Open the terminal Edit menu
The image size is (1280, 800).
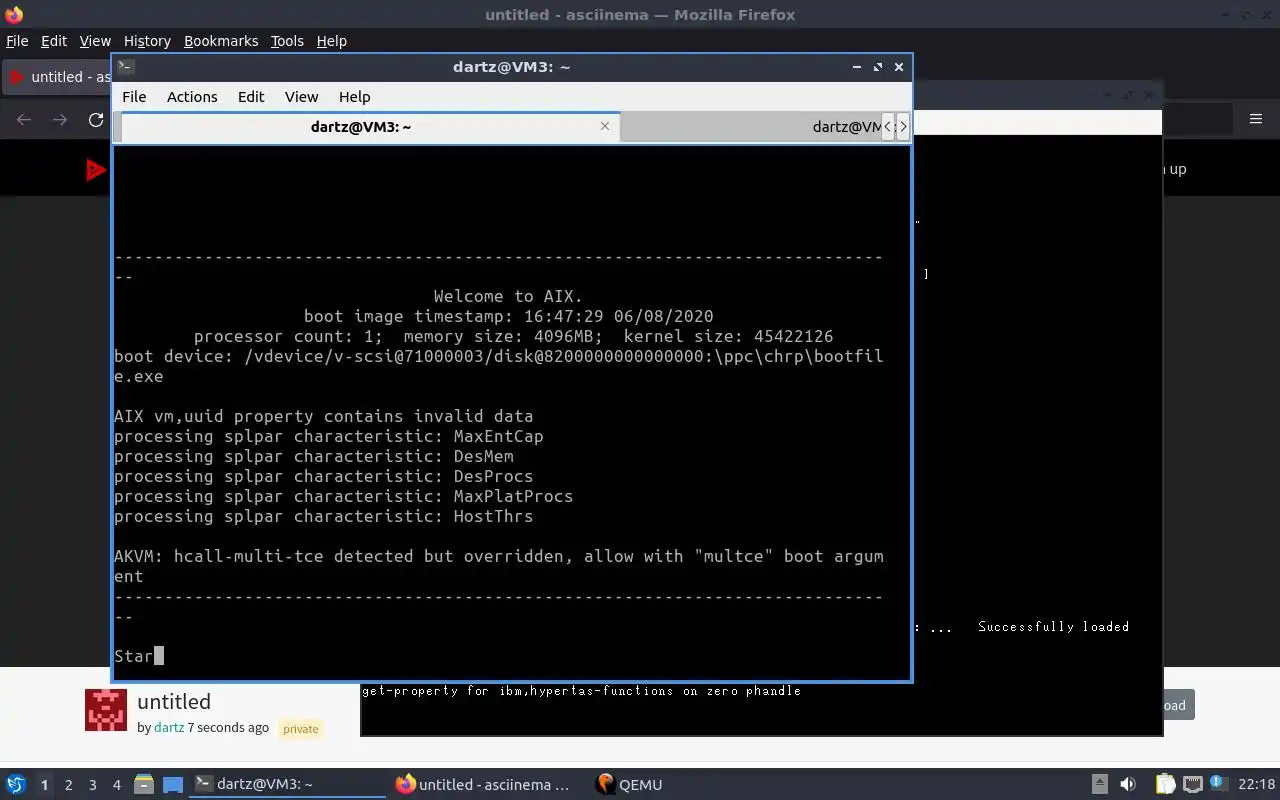tap(251, 97)
